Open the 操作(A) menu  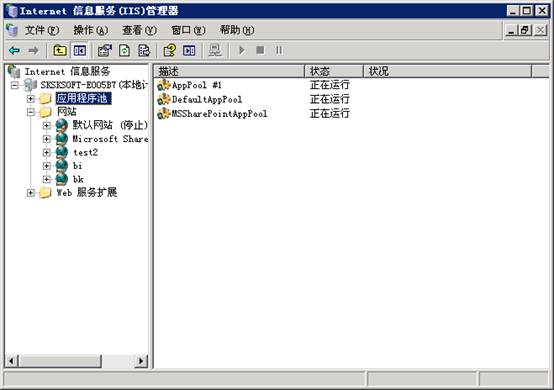[x=91, y=30]
